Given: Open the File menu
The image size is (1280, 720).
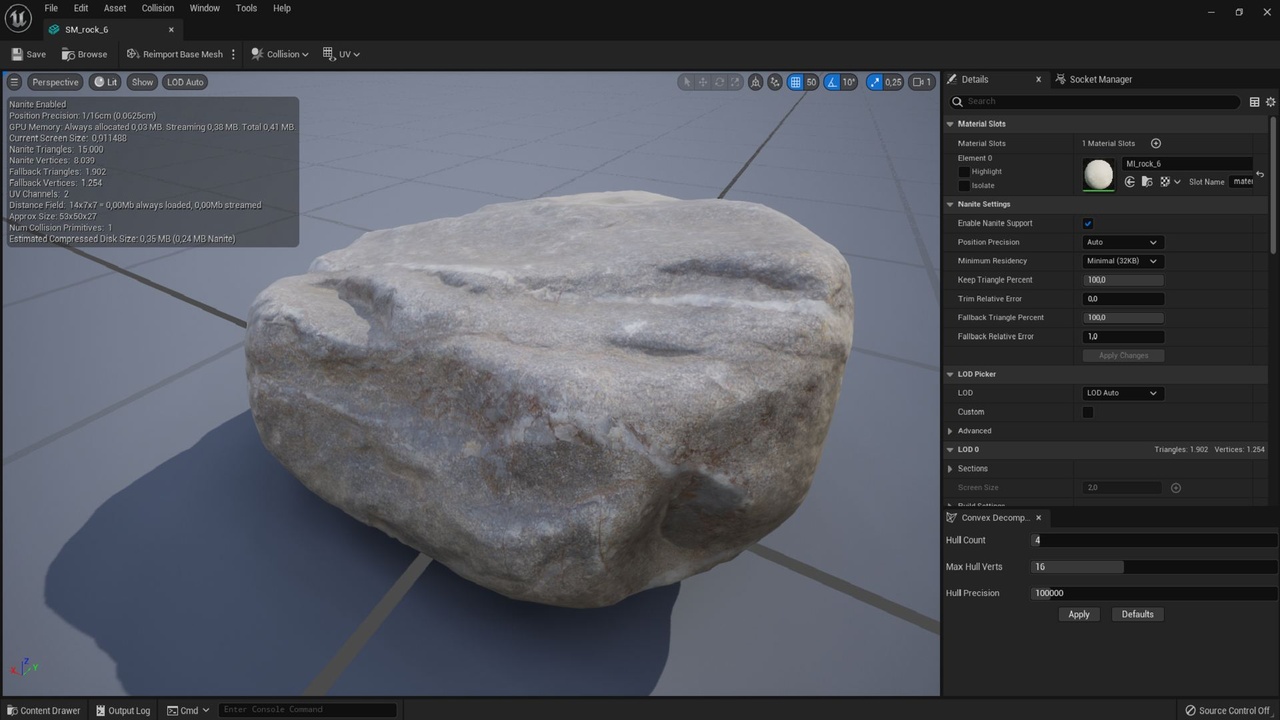Looking at the screenshot, I should point(51,8).
